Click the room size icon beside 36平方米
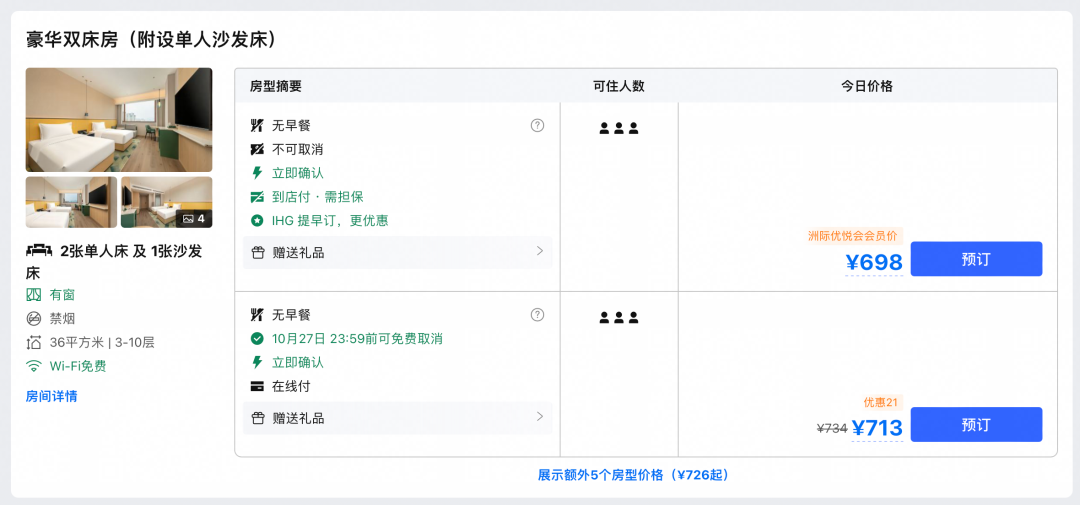The image size is (1080, 505). click(34, 342)
